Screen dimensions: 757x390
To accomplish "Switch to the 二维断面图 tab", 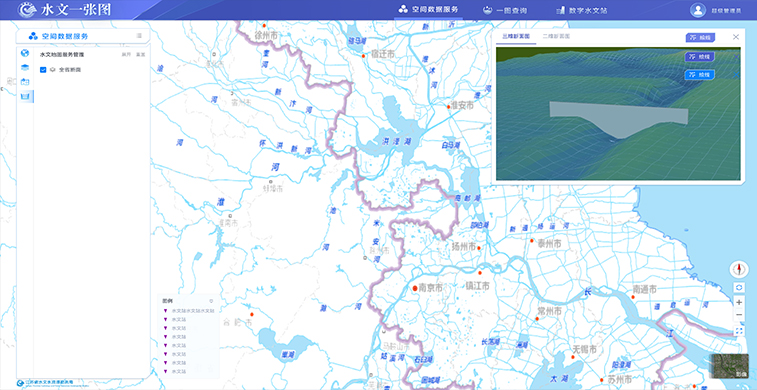I will (x=556, y=36).
